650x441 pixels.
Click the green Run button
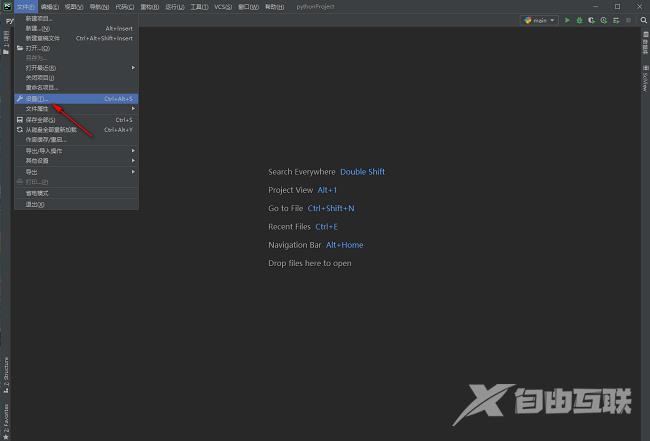click(x=567, y=19)
